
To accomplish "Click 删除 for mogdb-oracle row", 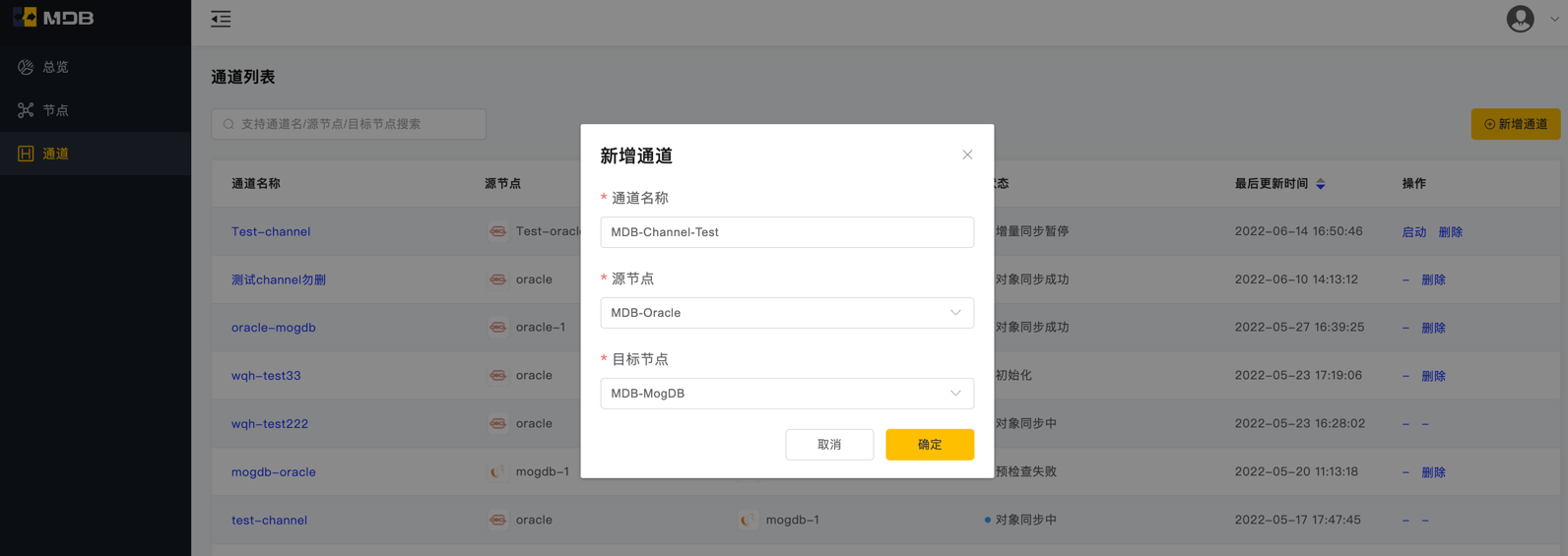I will (x=1434, y=472).
